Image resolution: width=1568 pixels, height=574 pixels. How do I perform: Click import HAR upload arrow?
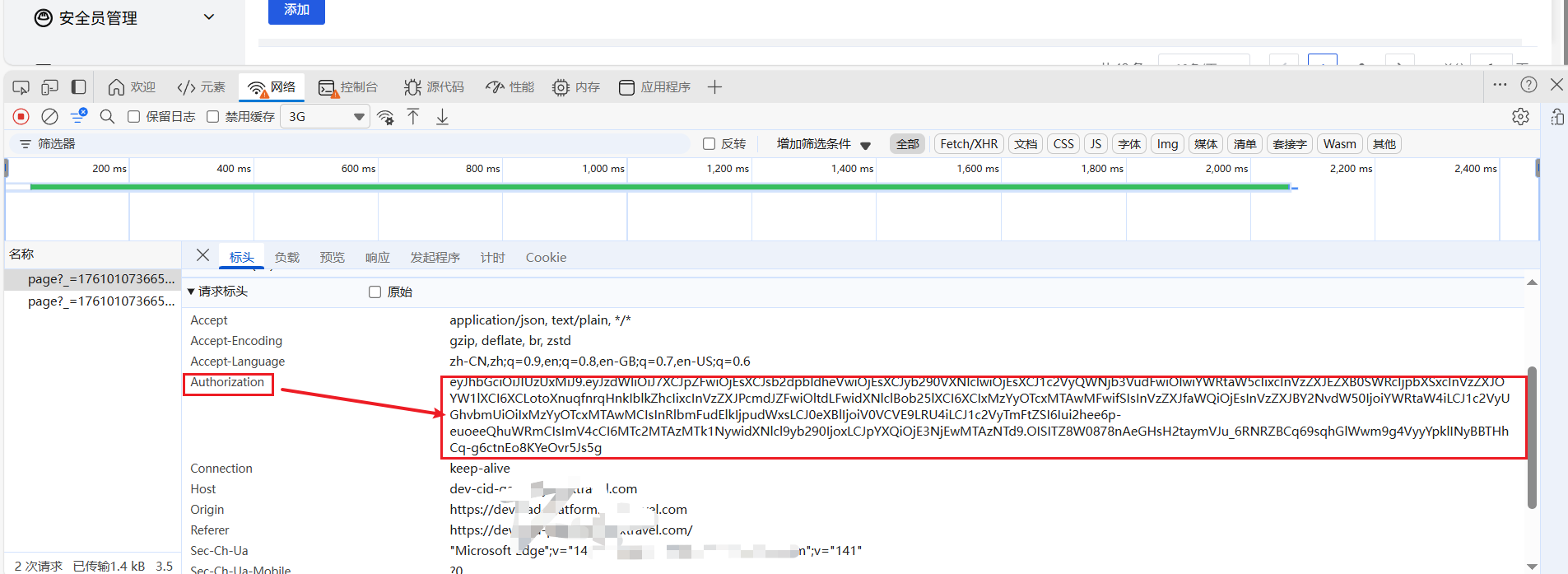coord(413,117)
